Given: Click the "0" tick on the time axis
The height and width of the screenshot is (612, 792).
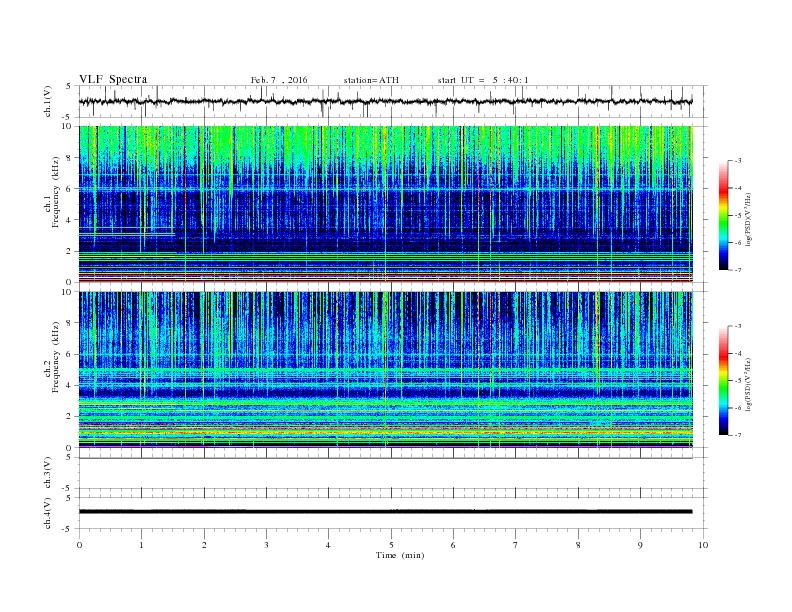Looking at the screenshot, I should click(x=79, y=545).
